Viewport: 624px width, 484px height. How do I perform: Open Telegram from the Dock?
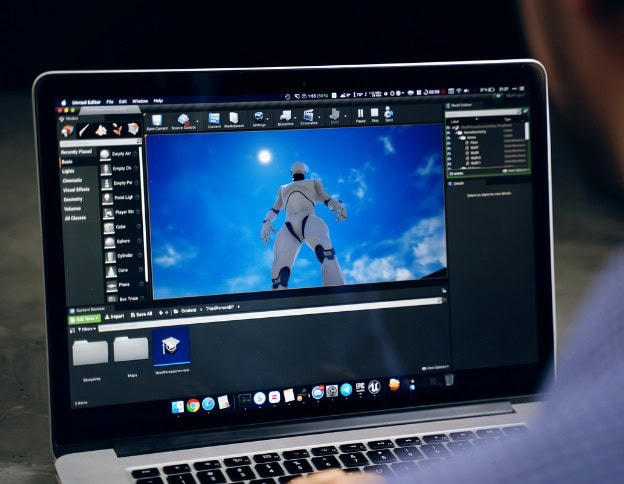[x=346, y=390]
